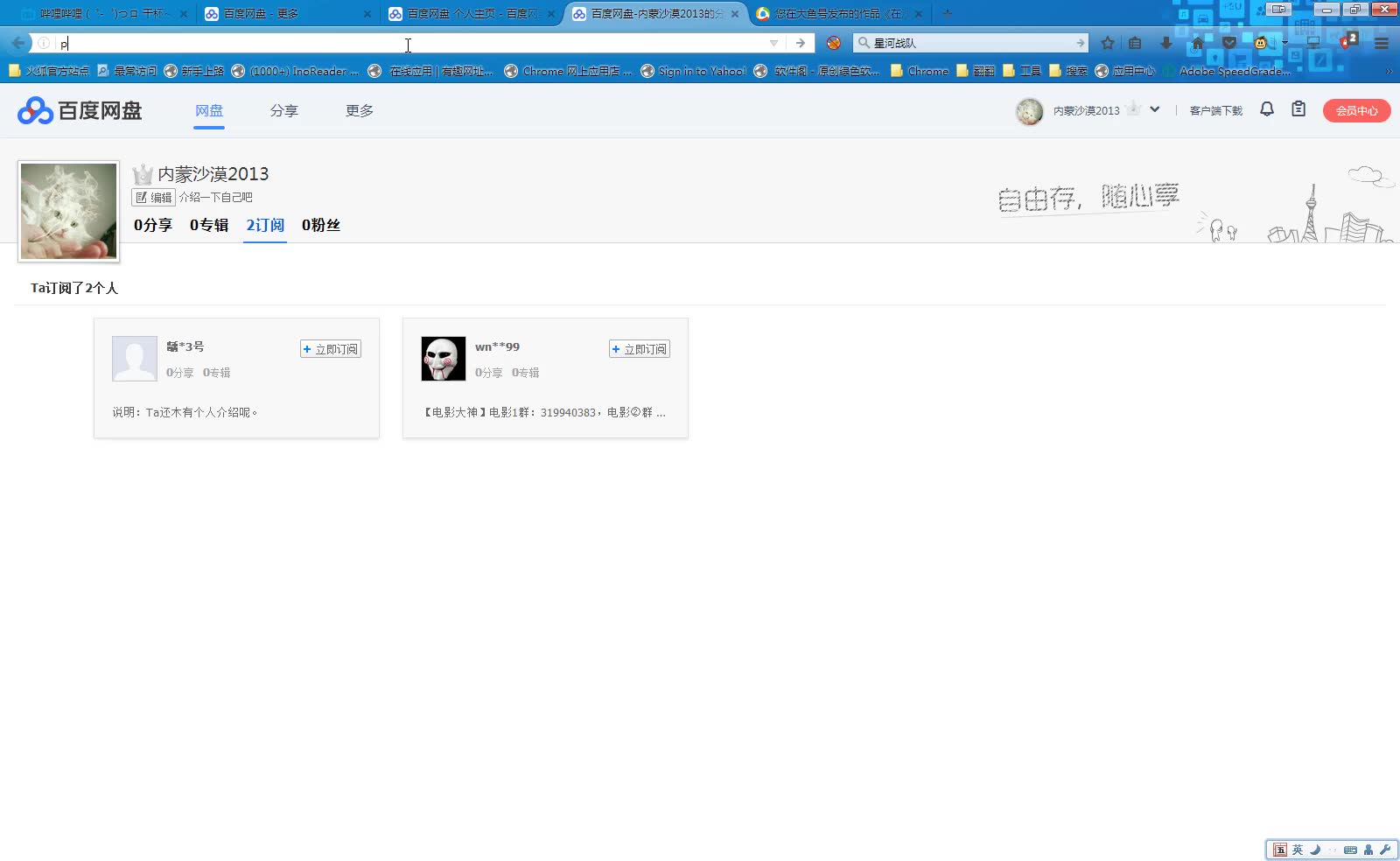Click the search field containing 星河战队
This screenshot has width=1400, height=861.
(x=971, y=43)
